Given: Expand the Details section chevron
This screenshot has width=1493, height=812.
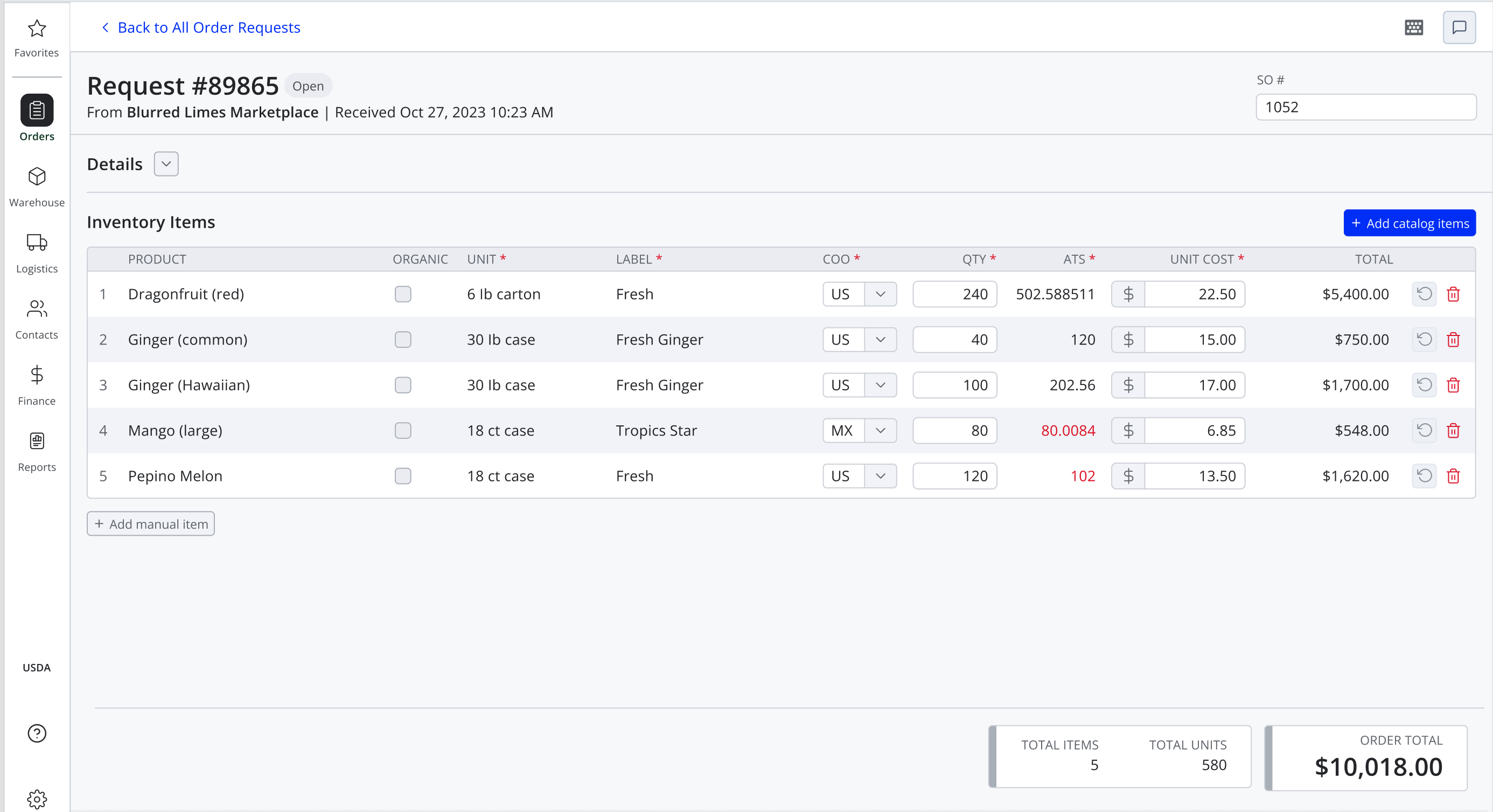Looking at the screenshot, I should pyautogui.click(x=166, y=164).
